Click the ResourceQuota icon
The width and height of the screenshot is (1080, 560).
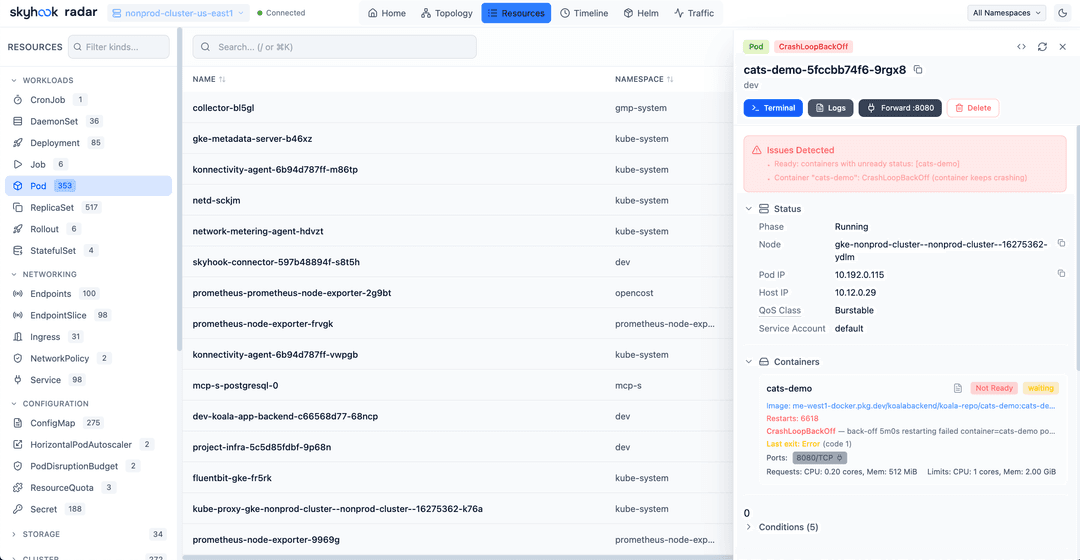[18, 488]
